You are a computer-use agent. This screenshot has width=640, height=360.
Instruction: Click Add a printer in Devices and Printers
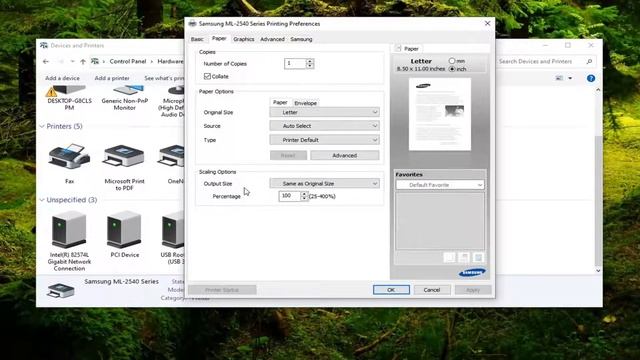coord(112,78)
